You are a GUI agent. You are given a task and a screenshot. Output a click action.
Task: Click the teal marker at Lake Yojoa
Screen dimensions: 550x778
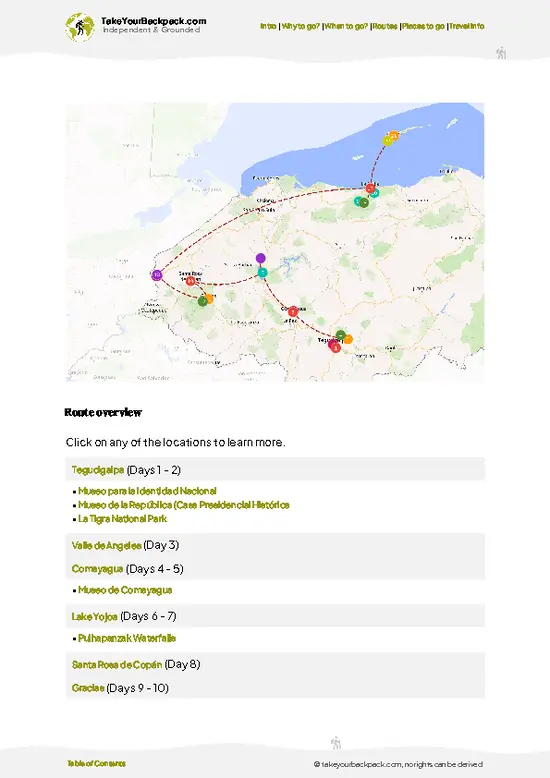click(263, 272)
